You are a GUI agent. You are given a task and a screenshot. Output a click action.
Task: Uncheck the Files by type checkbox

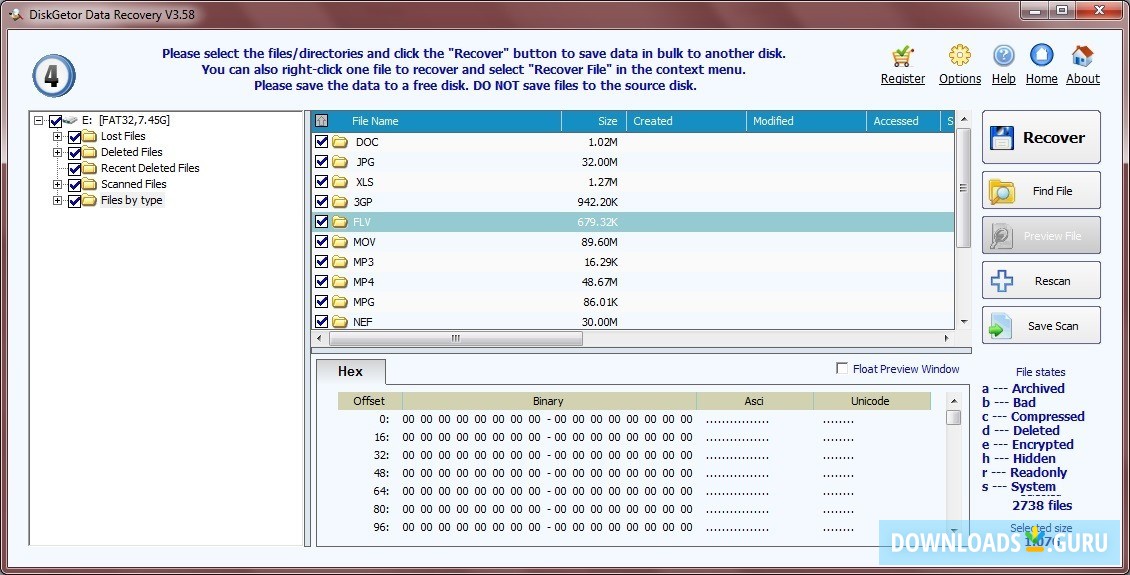pyautogui.click(x=74, y=201)
